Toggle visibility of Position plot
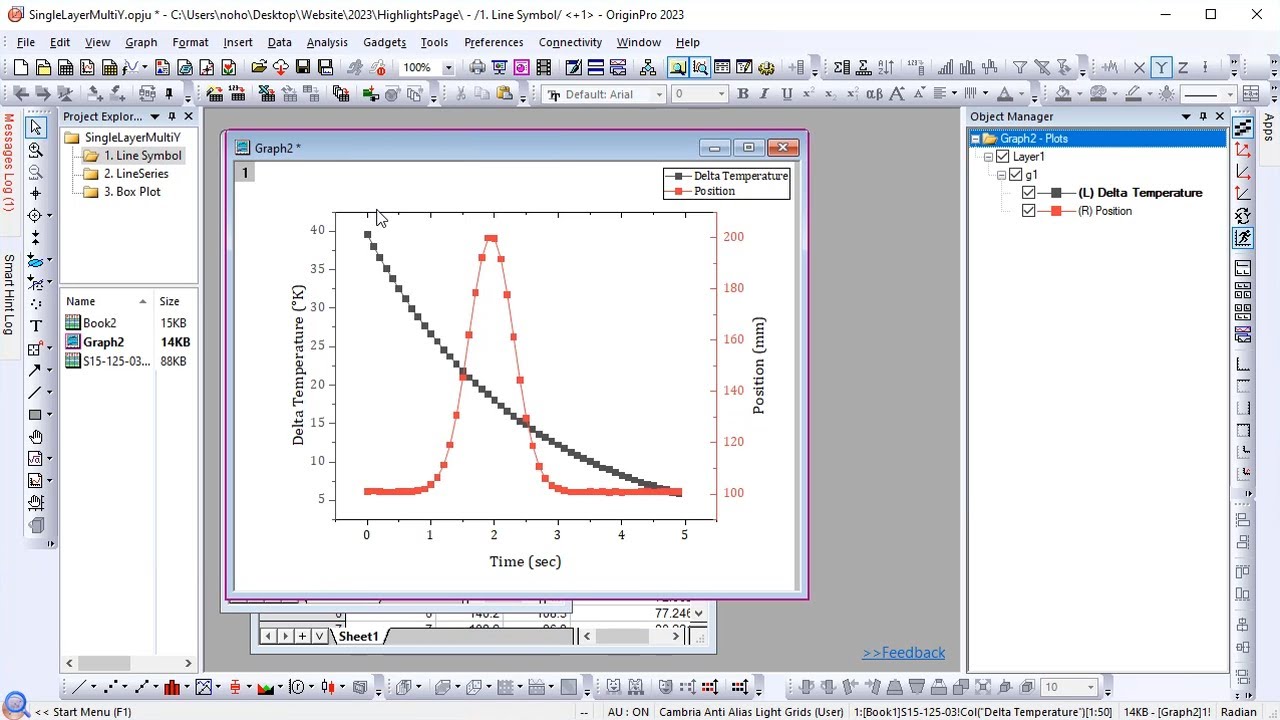 coord(1028,211)
